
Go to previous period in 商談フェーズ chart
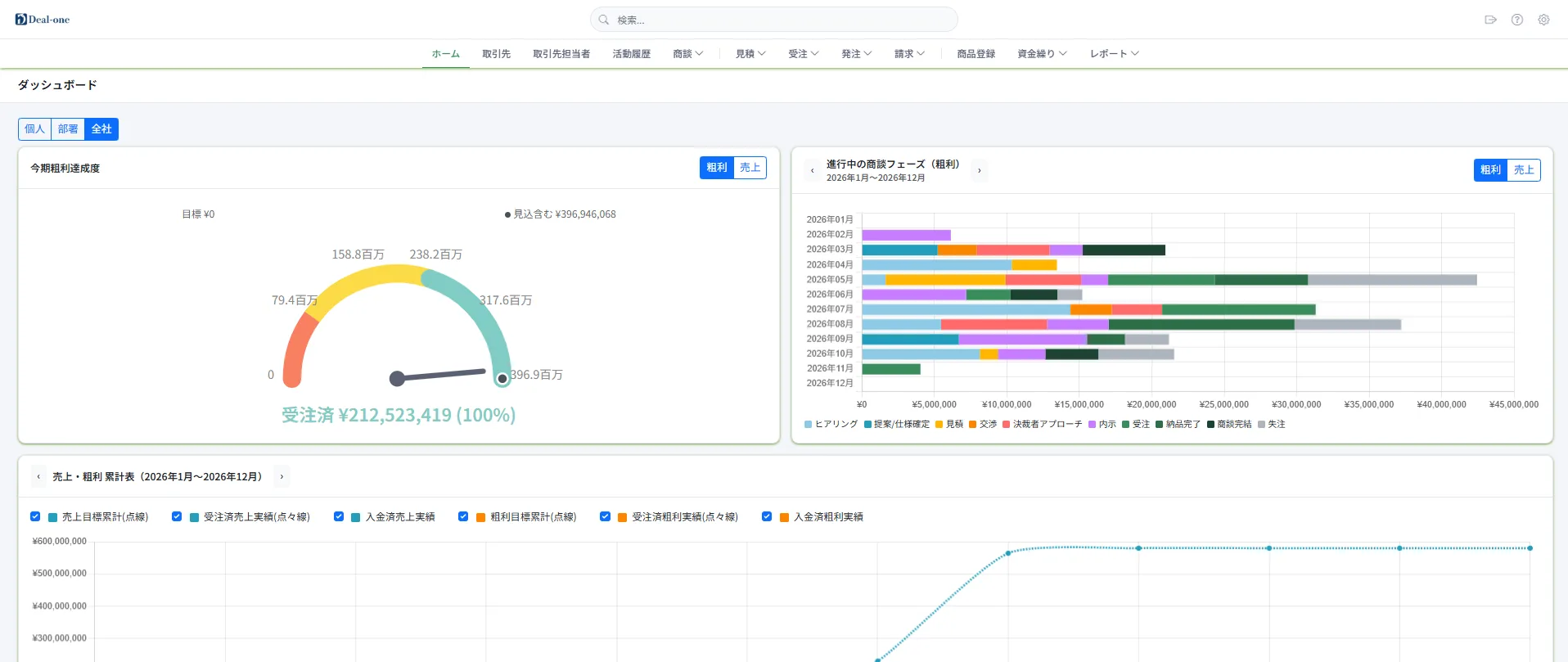click(812, 170)
